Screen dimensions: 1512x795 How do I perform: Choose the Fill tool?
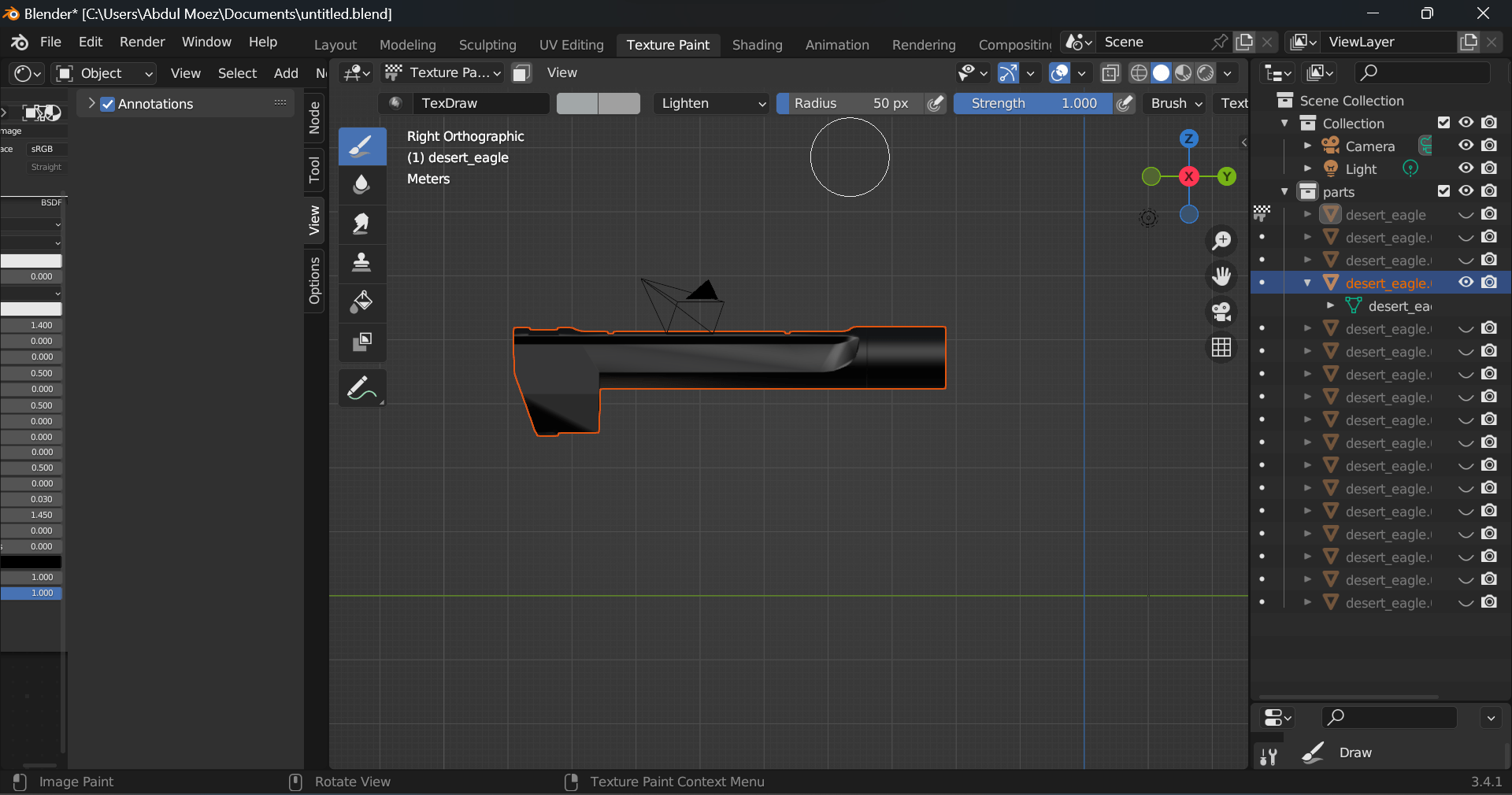[x=361, y=303]
